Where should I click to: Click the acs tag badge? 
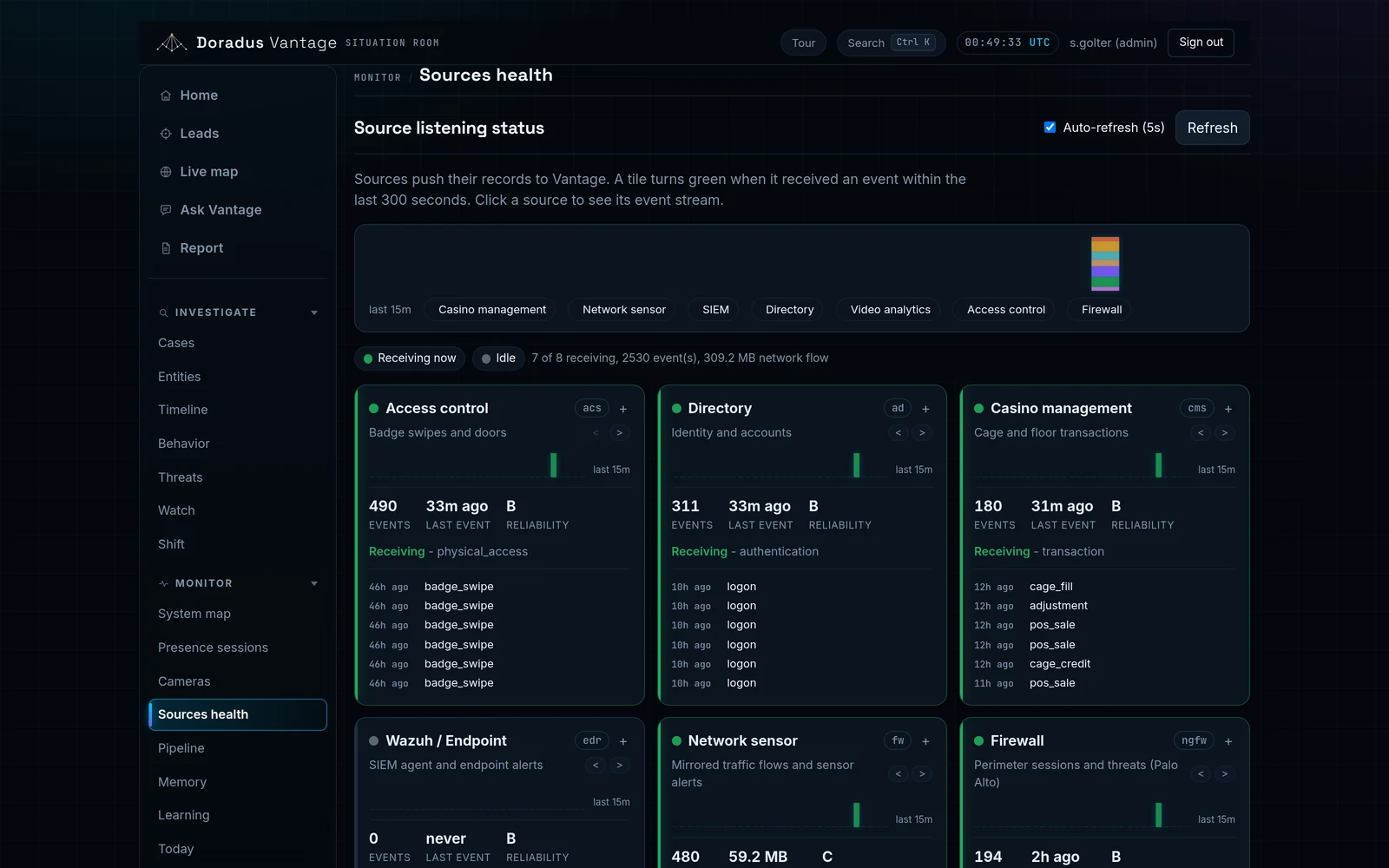click(592, 408)
